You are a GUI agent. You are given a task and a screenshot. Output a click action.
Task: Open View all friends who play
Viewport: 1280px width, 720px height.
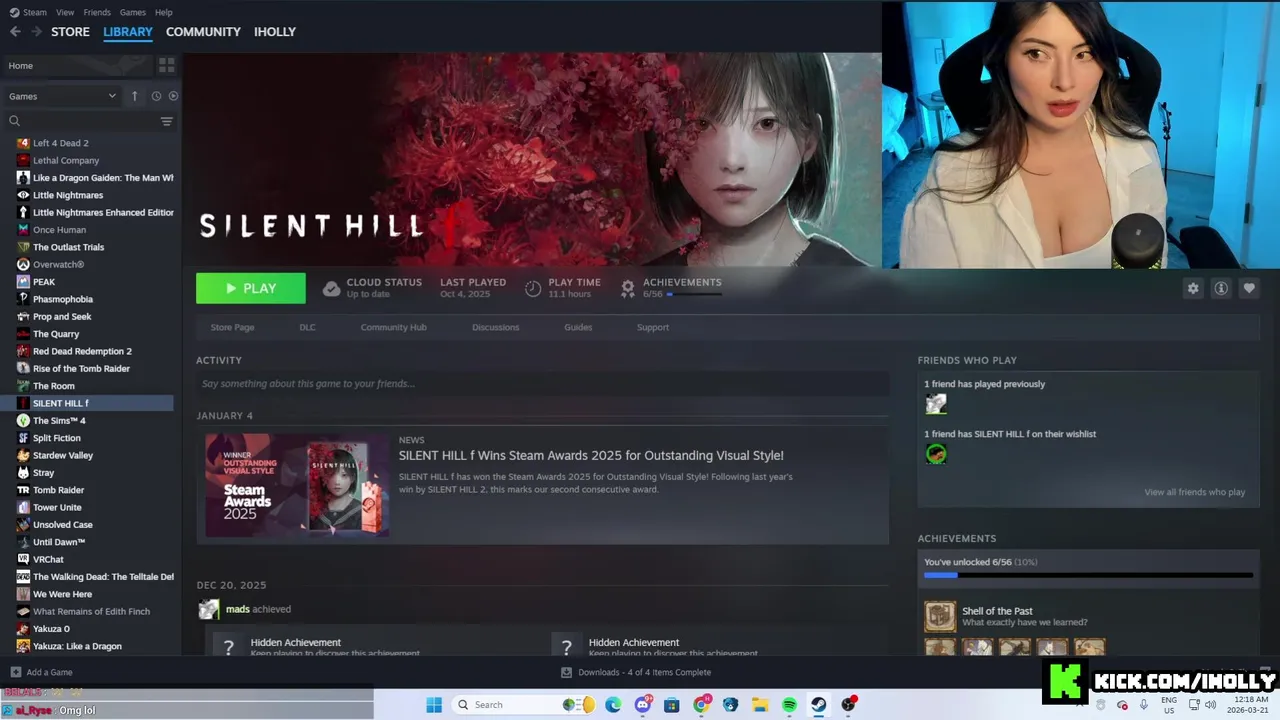pyautogui.click(x=1195, y=492)
